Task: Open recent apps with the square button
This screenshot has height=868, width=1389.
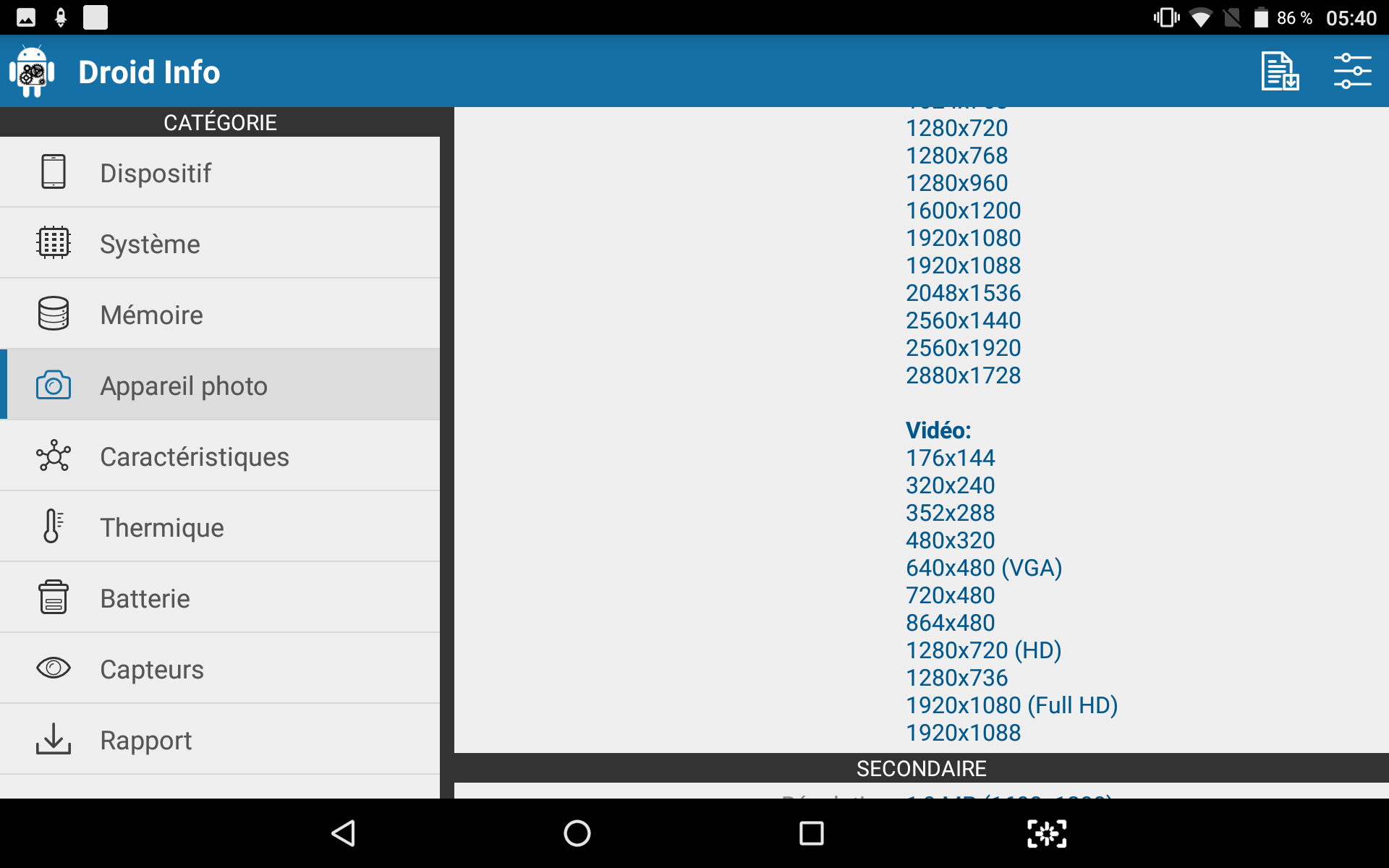Action: pos(811,833)
